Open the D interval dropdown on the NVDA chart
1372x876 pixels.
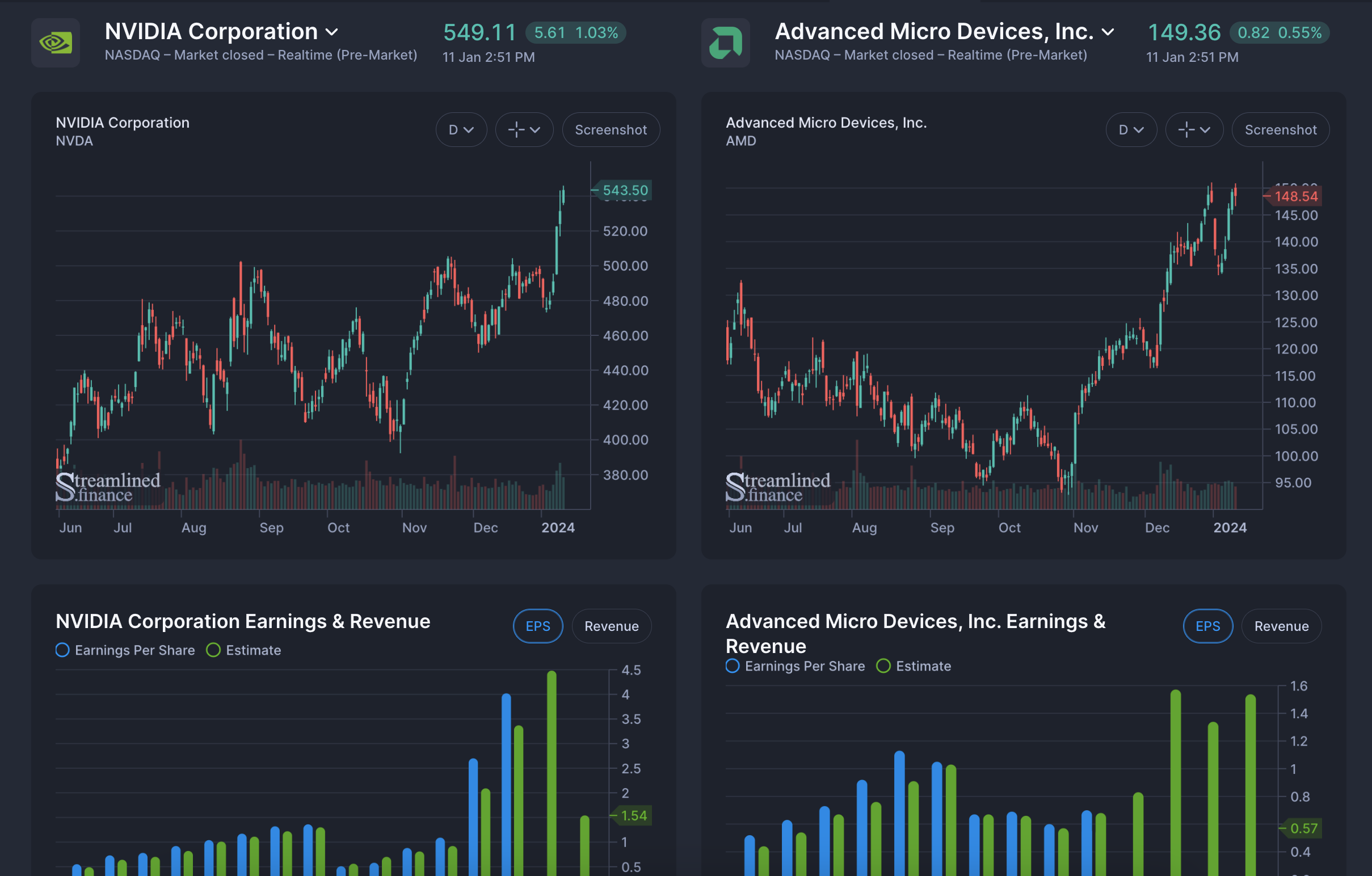coord(461,130)
